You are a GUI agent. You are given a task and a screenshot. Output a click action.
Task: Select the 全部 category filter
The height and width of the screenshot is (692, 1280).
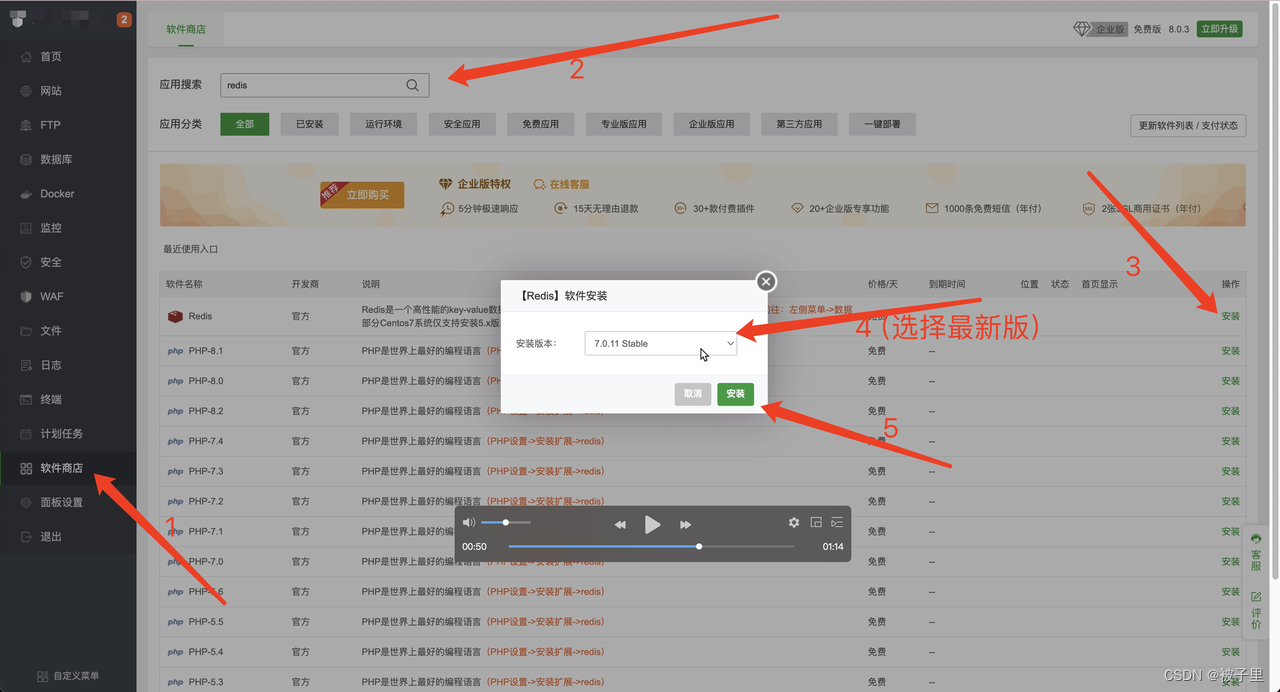(245, 124)
